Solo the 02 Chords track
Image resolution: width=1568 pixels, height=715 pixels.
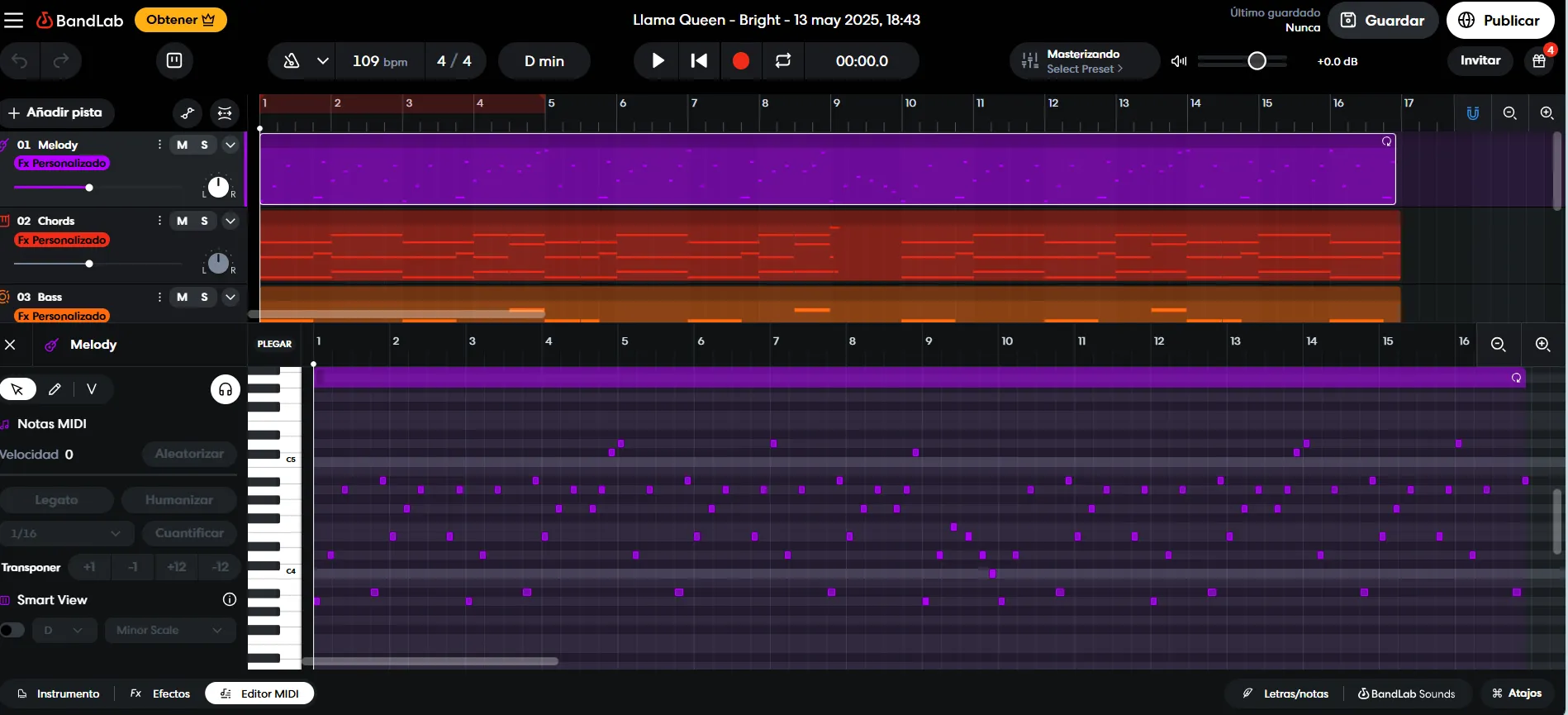point(204,221)
